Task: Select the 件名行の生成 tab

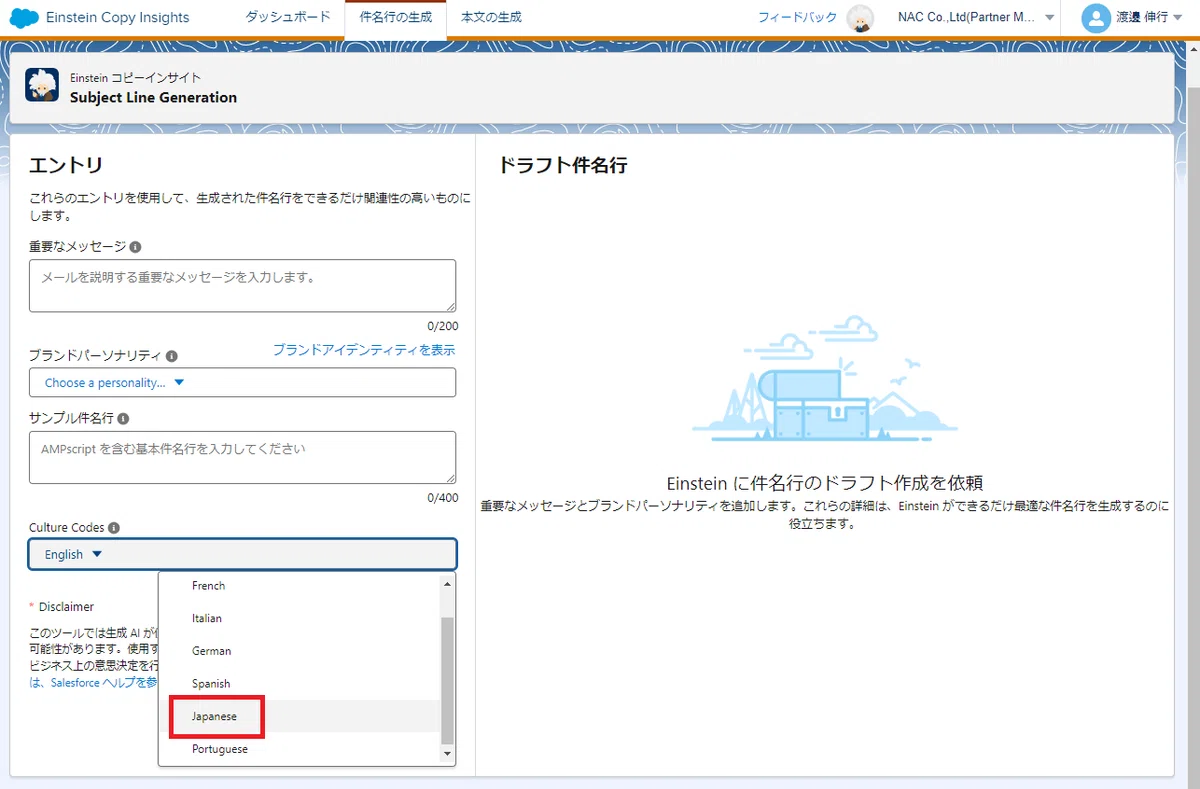Action: (395, 18)
